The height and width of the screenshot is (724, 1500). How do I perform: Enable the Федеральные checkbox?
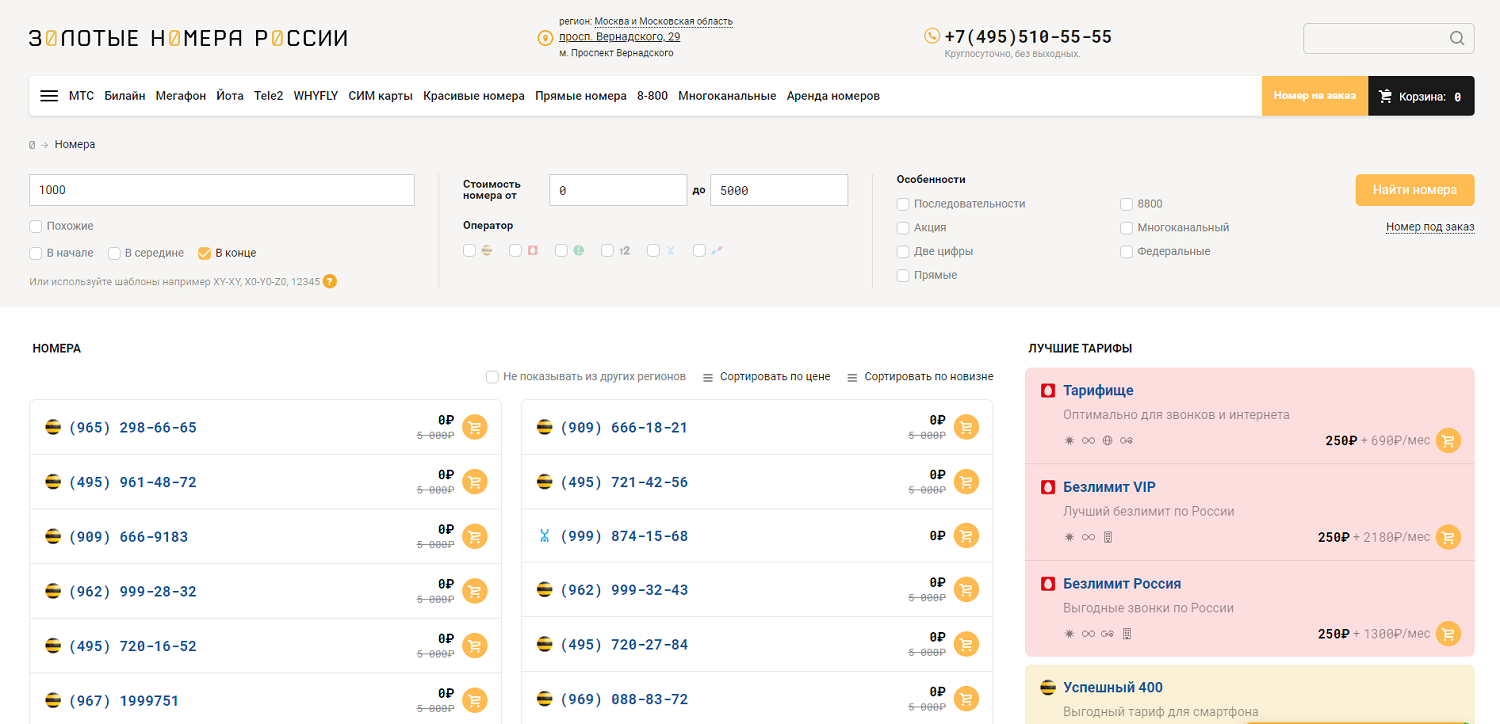pos(1127,251)
